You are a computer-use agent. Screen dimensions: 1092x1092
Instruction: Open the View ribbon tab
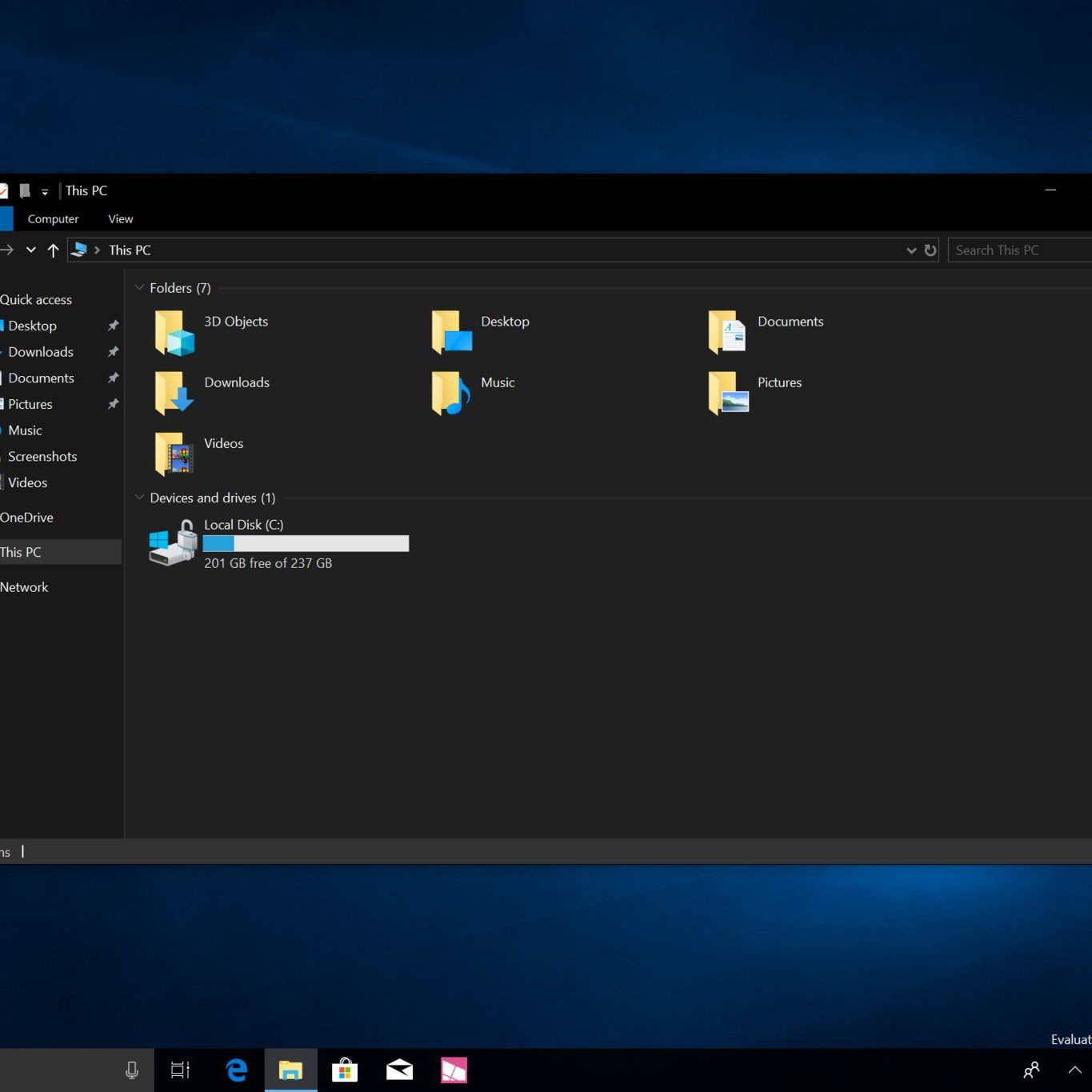click(121, 219)
